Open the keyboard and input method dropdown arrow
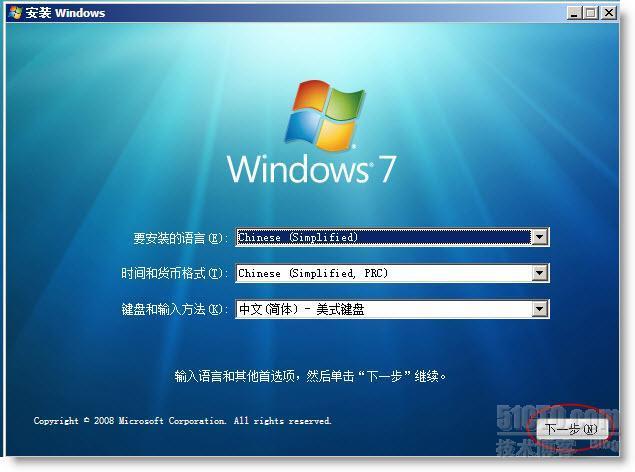This screenshot has width=635, height=472. (x=539, y=310)
